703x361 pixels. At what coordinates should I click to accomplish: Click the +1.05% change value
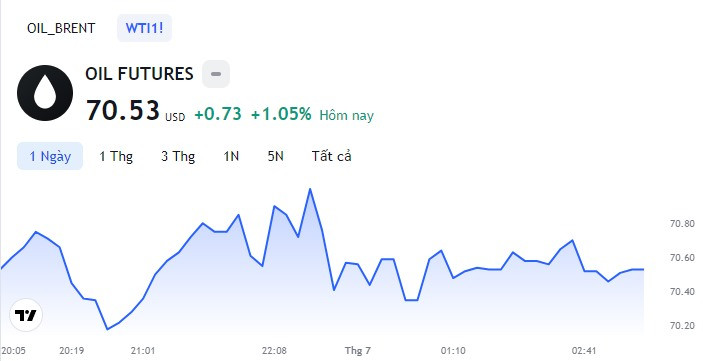(x=281, y=114)
